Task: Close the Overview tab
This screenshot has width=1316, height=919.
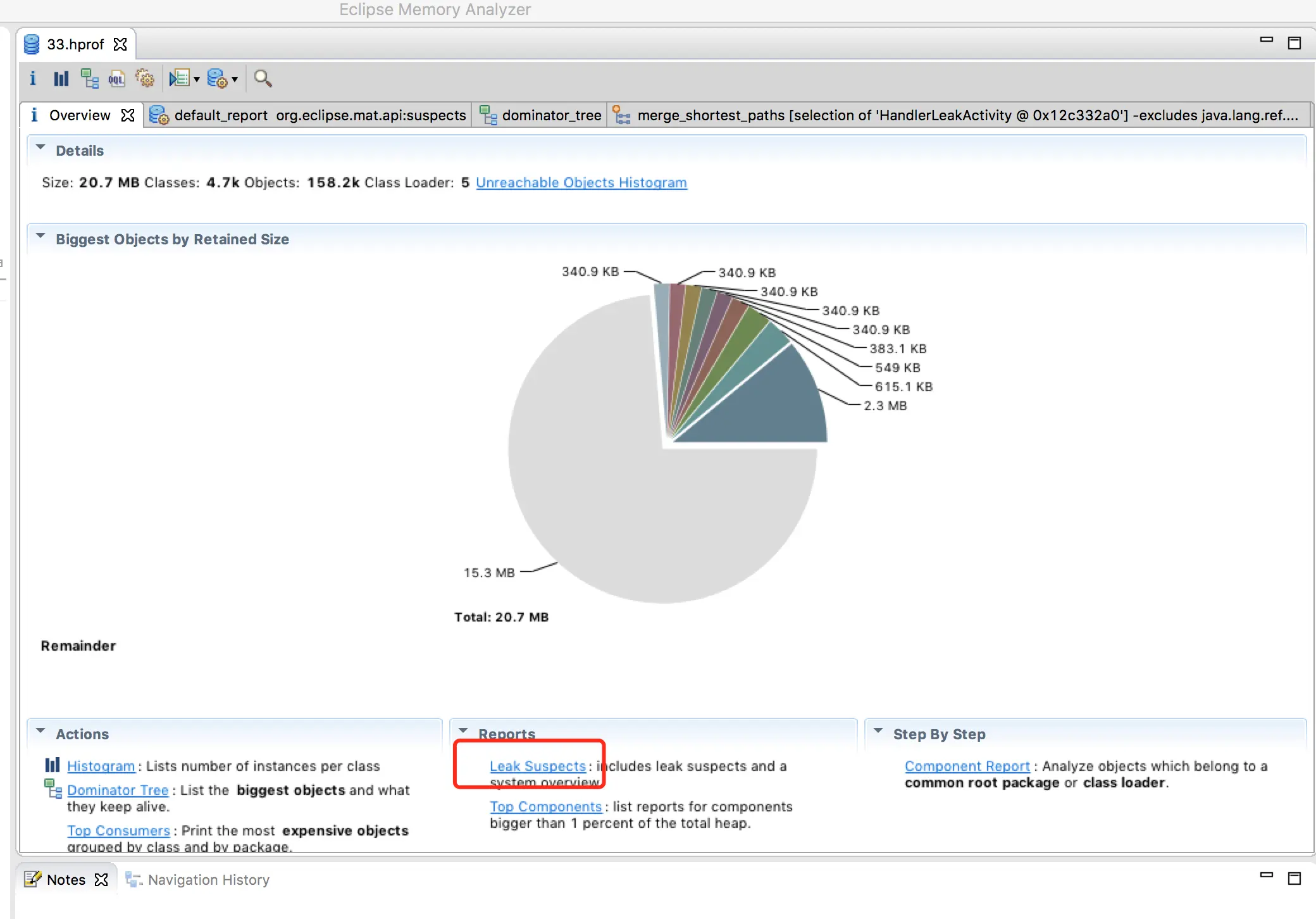Action: pyautogui.click(x=128, y=115)
